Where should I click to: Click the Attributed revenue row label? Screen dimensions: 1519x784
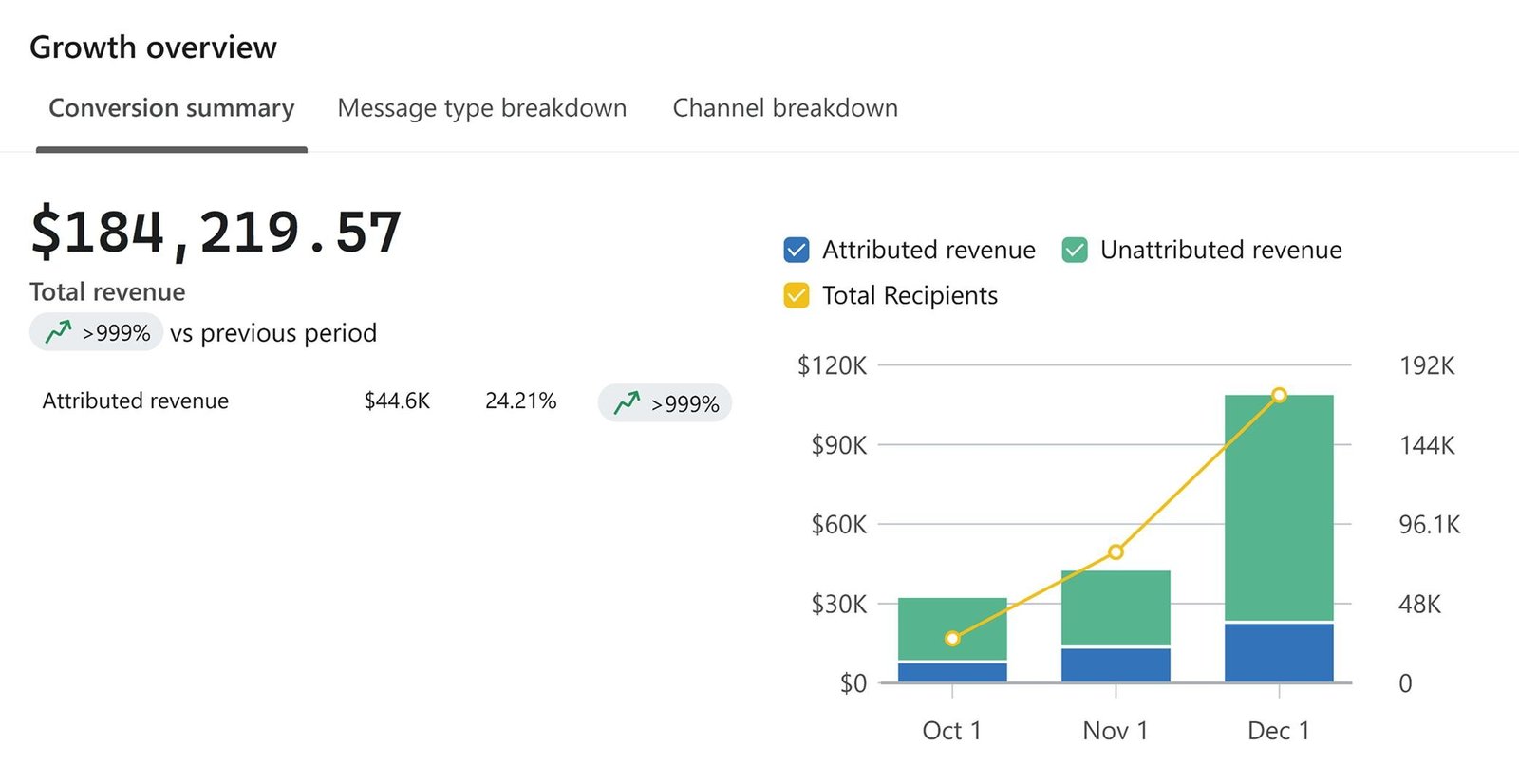[x=135, y=401]
